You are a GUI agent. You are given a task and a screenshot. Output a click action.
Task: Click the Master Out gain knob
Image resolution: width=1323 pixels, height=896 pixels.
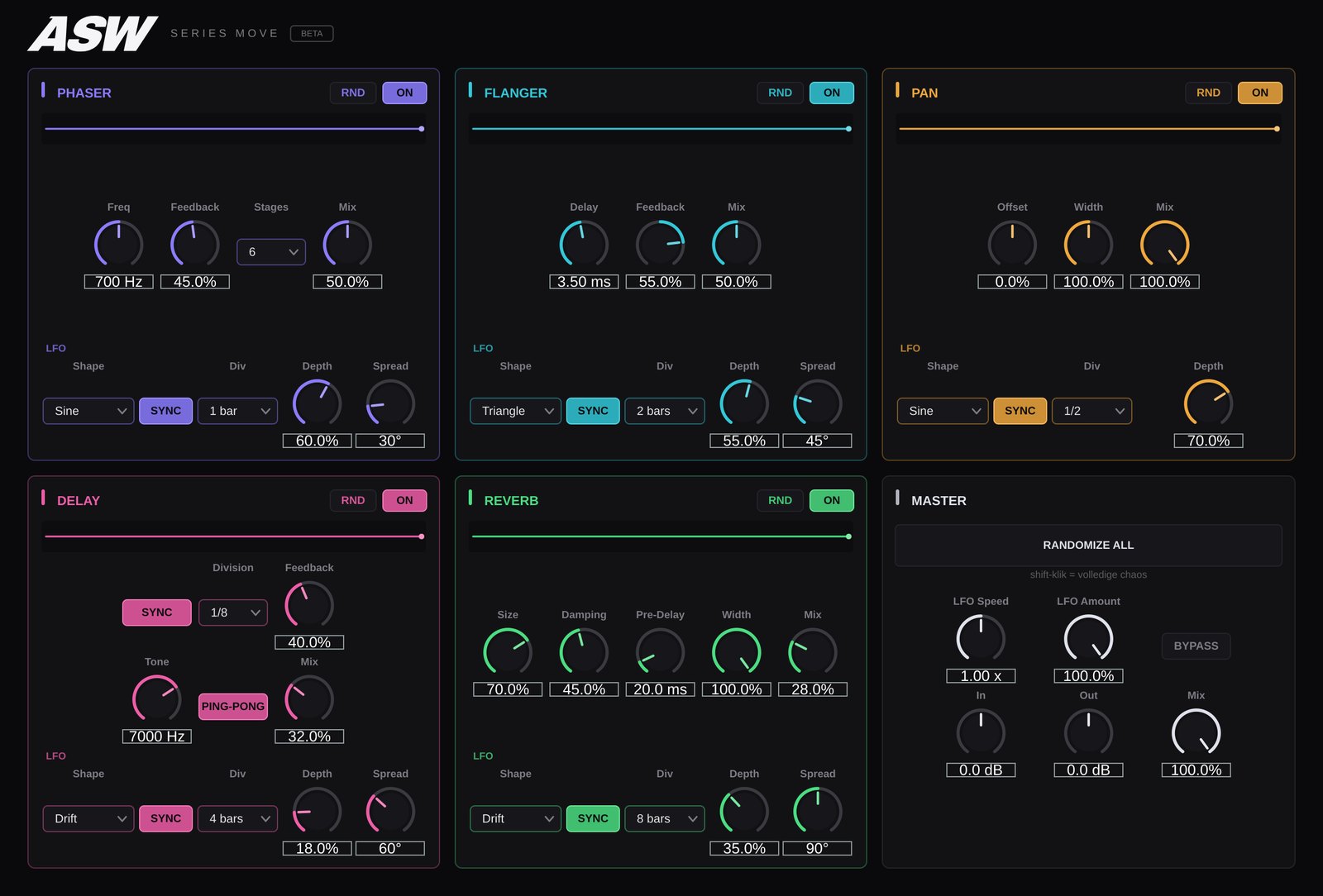(x=1088, y=732)
